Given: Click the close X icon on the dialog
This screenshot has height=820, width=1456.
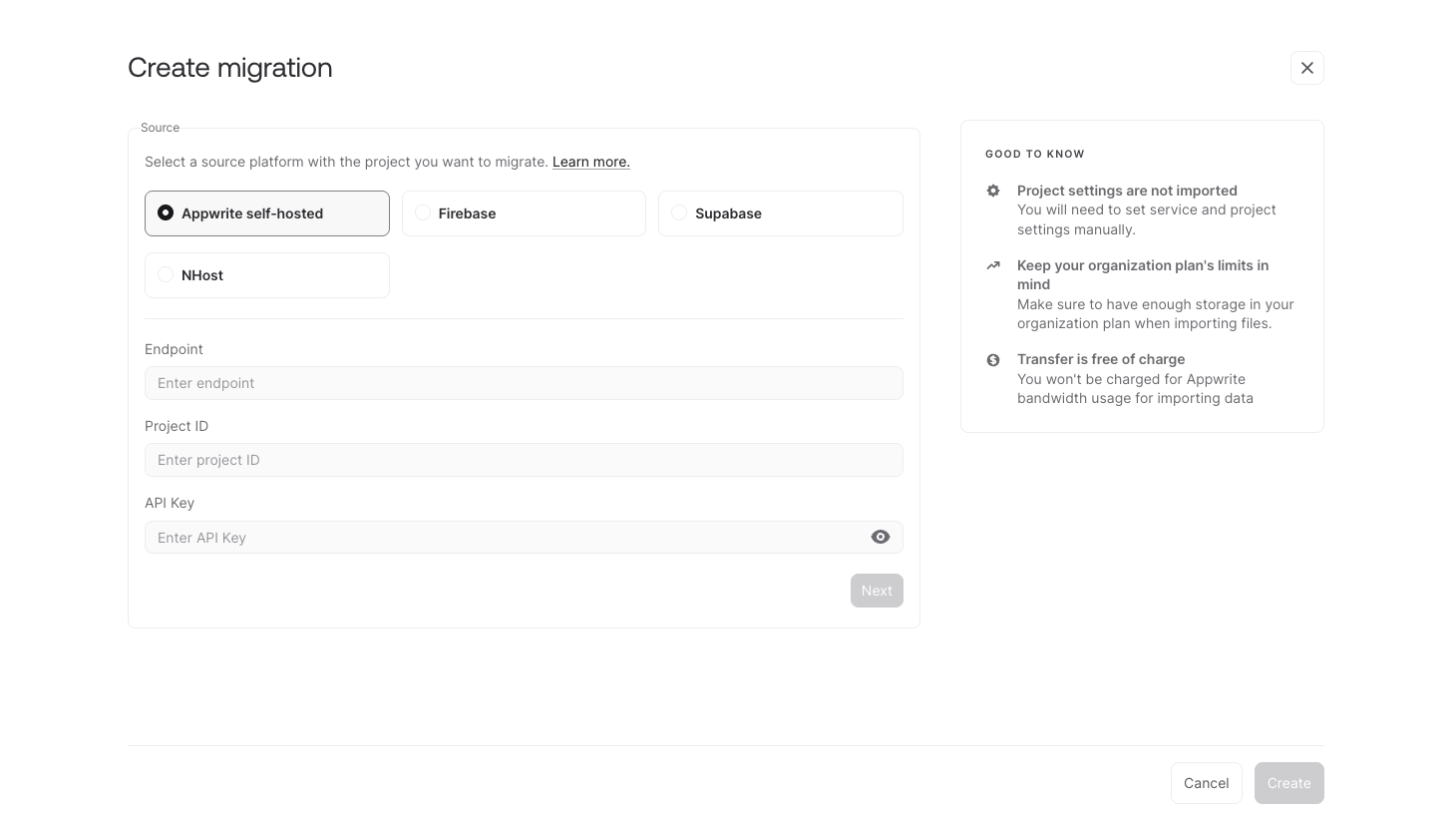Looking at the screenshot, I should click(x=1306, y=68).
